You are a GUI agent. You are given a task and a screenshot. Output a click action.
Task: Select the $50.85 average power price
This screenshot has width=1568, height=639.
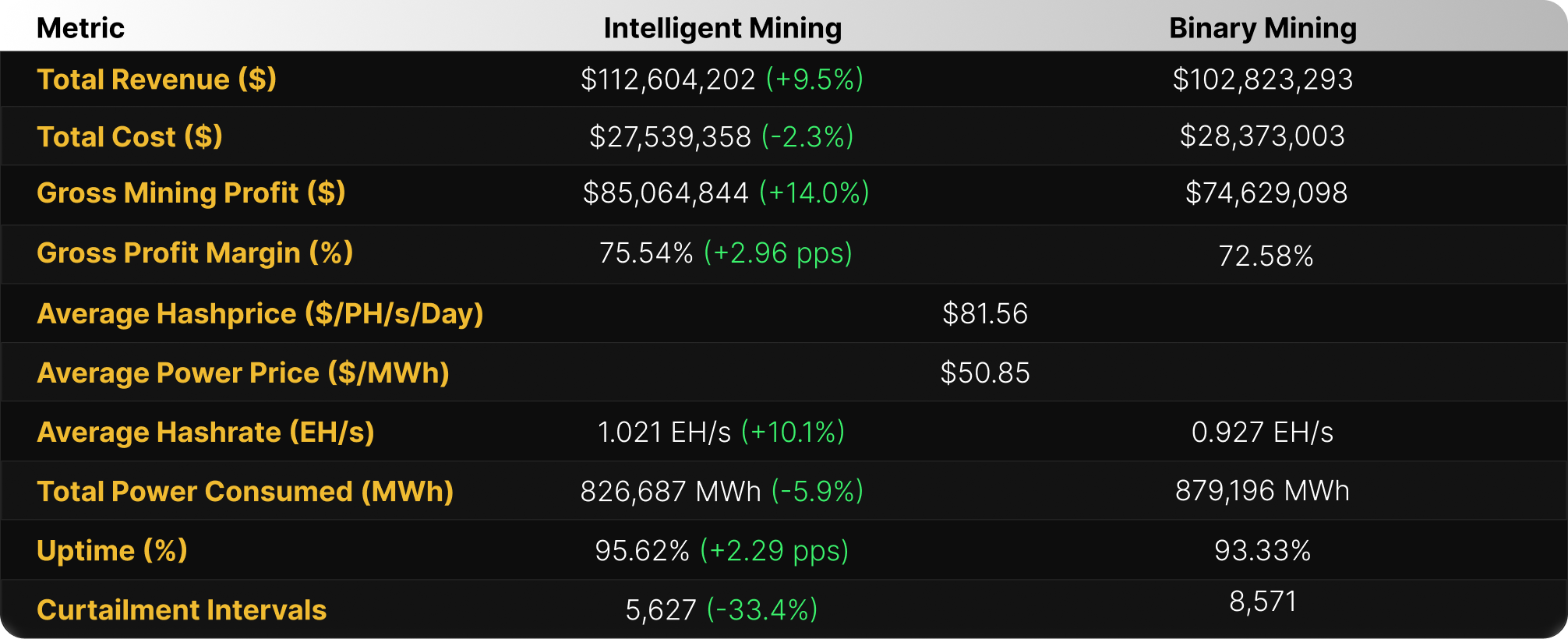coord(985,372)
